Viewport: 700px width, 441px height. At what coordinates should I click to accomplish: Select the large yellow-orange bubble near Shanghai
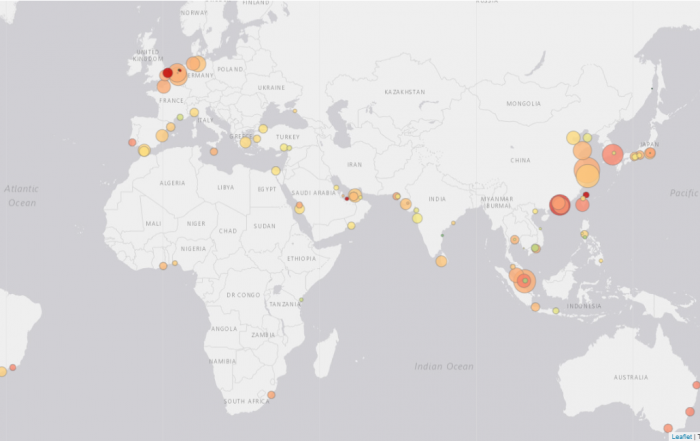pyautogui.click(x=587, y=174)
